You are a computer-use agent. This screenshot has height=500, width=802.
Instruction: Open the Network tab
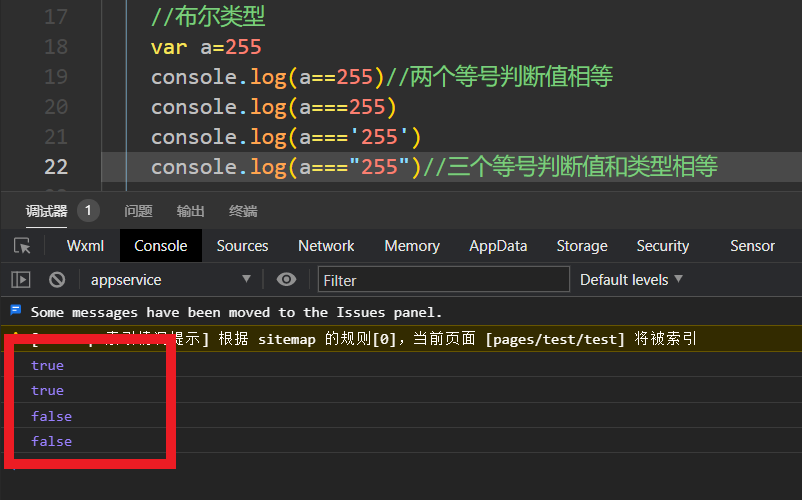[326, 246]
